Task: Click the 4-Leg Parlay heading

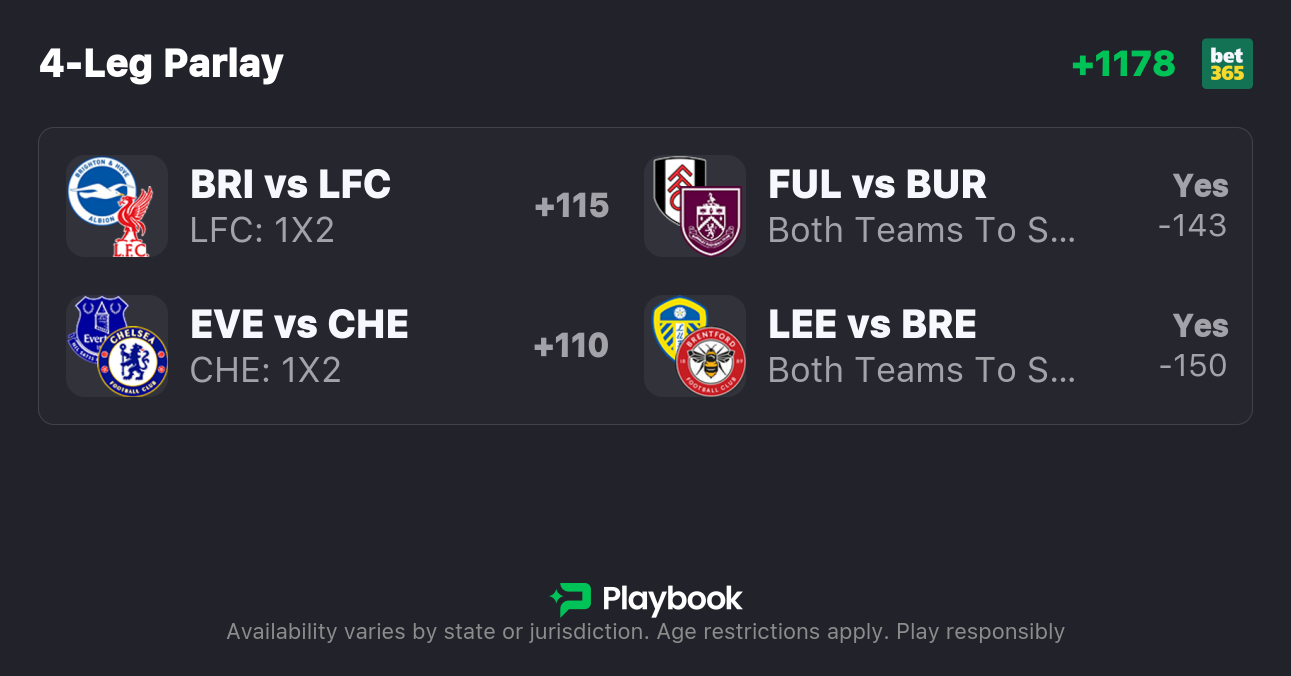Action: [x=162, y=64]
